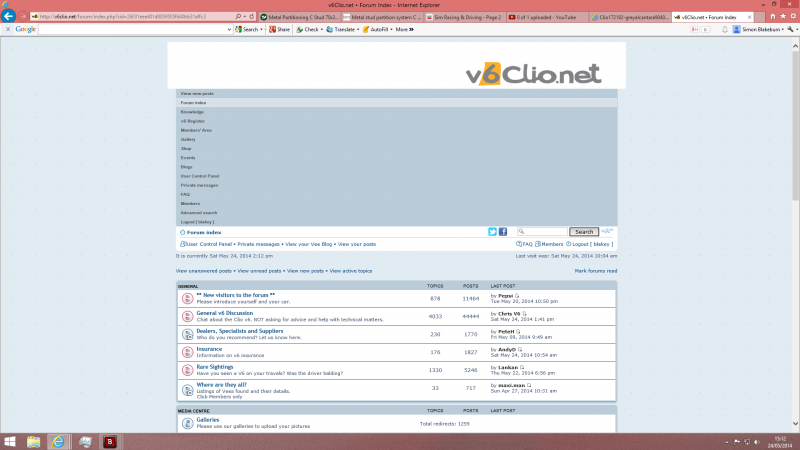Click the Twitter icon
The width and height of the screenshot is (800, 450).
492,232
